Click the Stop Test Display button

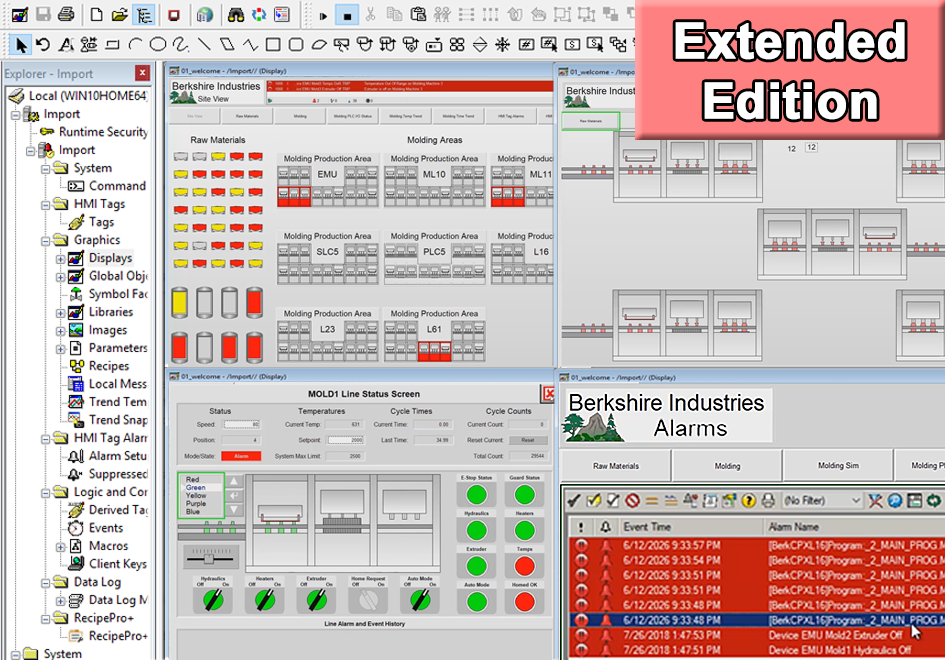click(x=347, y=15)
